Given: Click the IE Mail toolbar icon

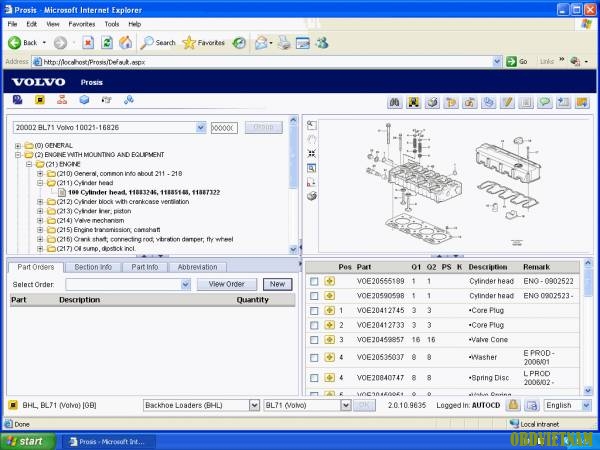Looking at the screenshot, I should (261, 42).
